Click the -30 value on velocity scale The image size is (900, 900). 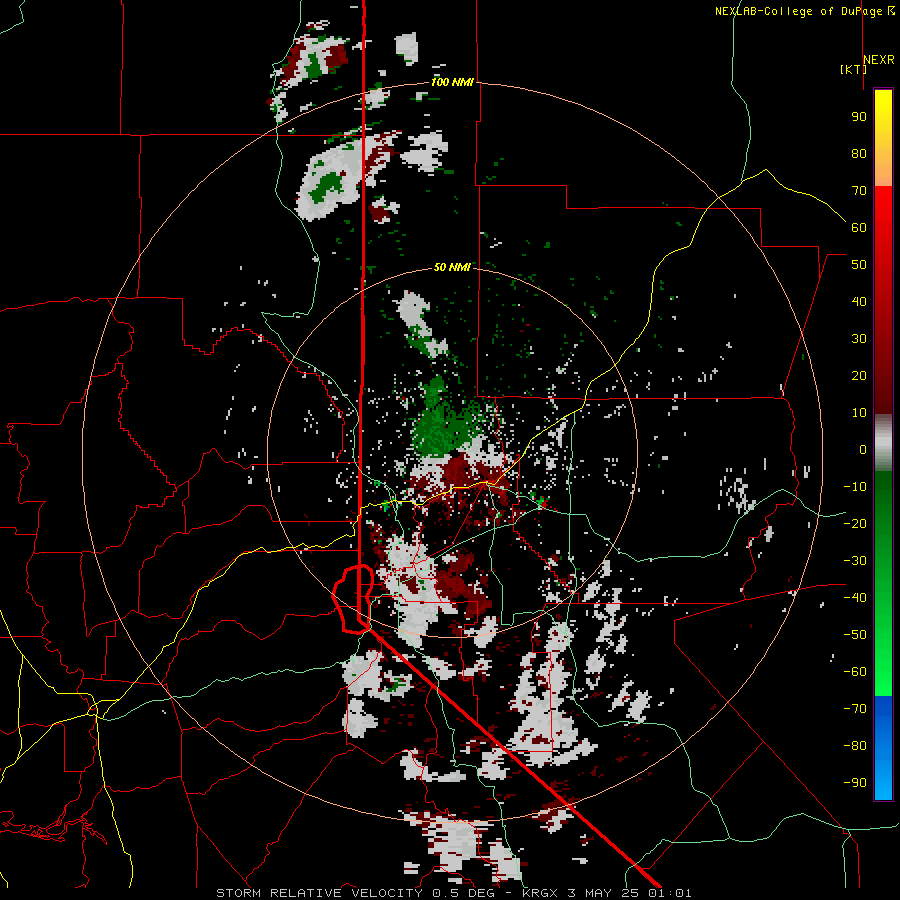click(x=855, y=561)
